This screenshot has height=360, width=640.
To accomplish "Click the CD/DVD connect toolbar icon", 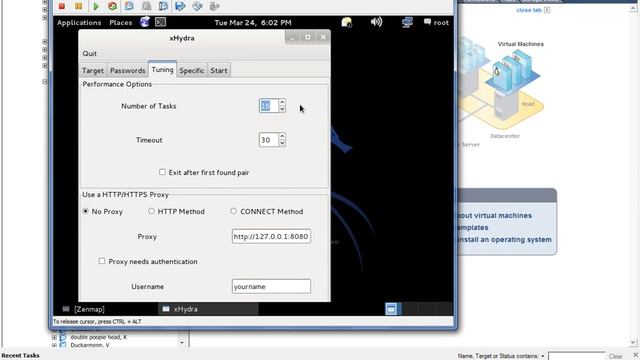I will (x=197, y=6).
